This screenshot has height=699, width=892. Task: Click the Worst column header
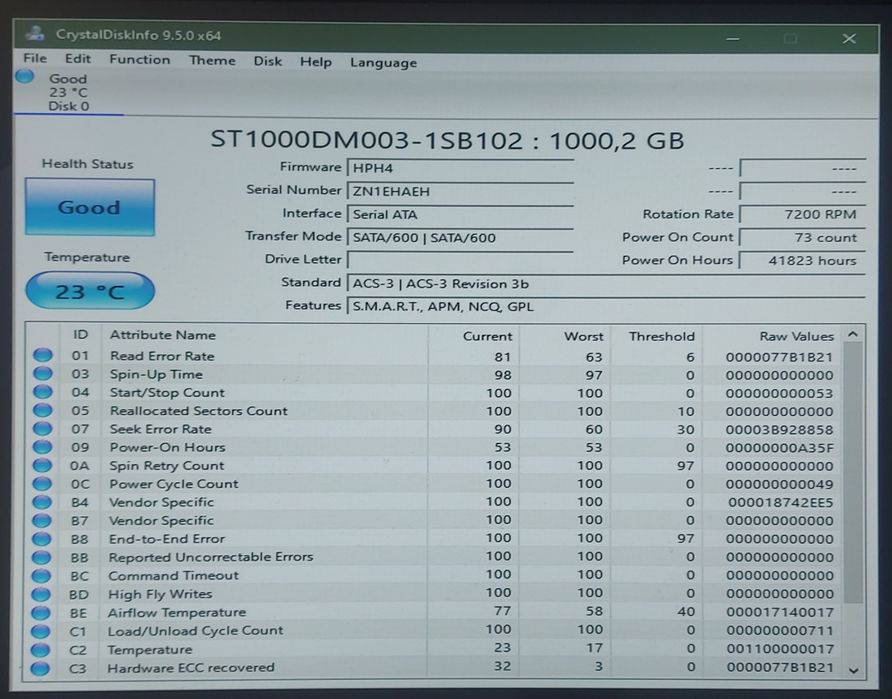coord(583,336)
